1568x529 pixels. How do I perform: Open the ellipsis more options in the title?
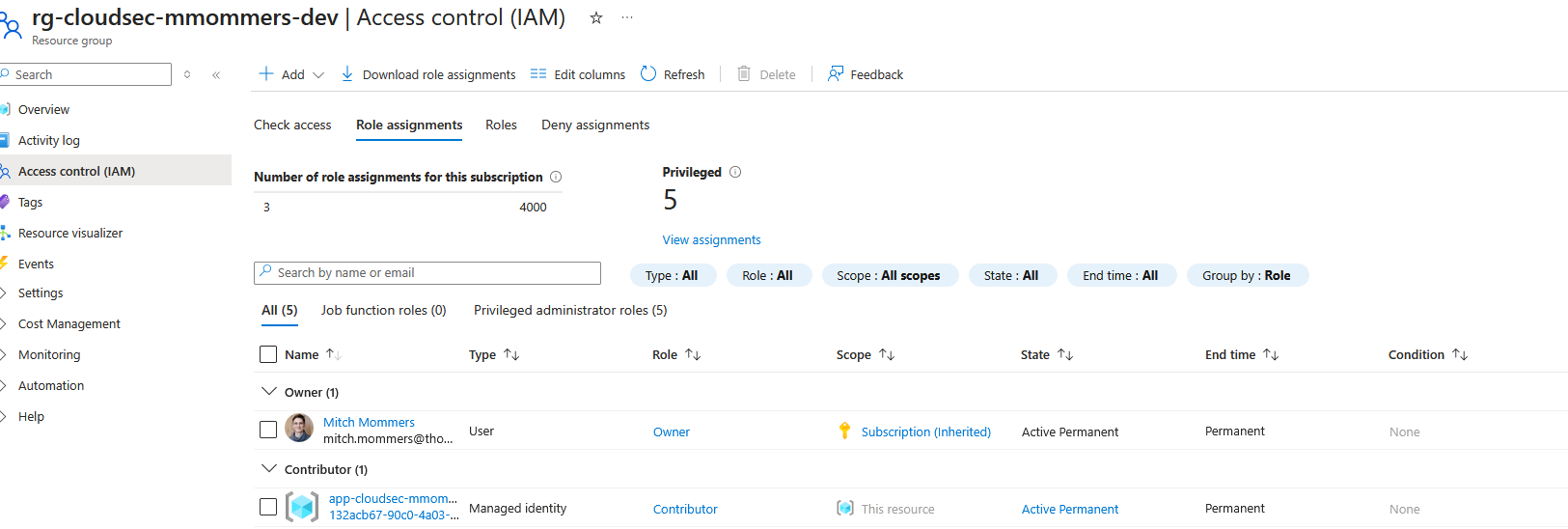627,17
